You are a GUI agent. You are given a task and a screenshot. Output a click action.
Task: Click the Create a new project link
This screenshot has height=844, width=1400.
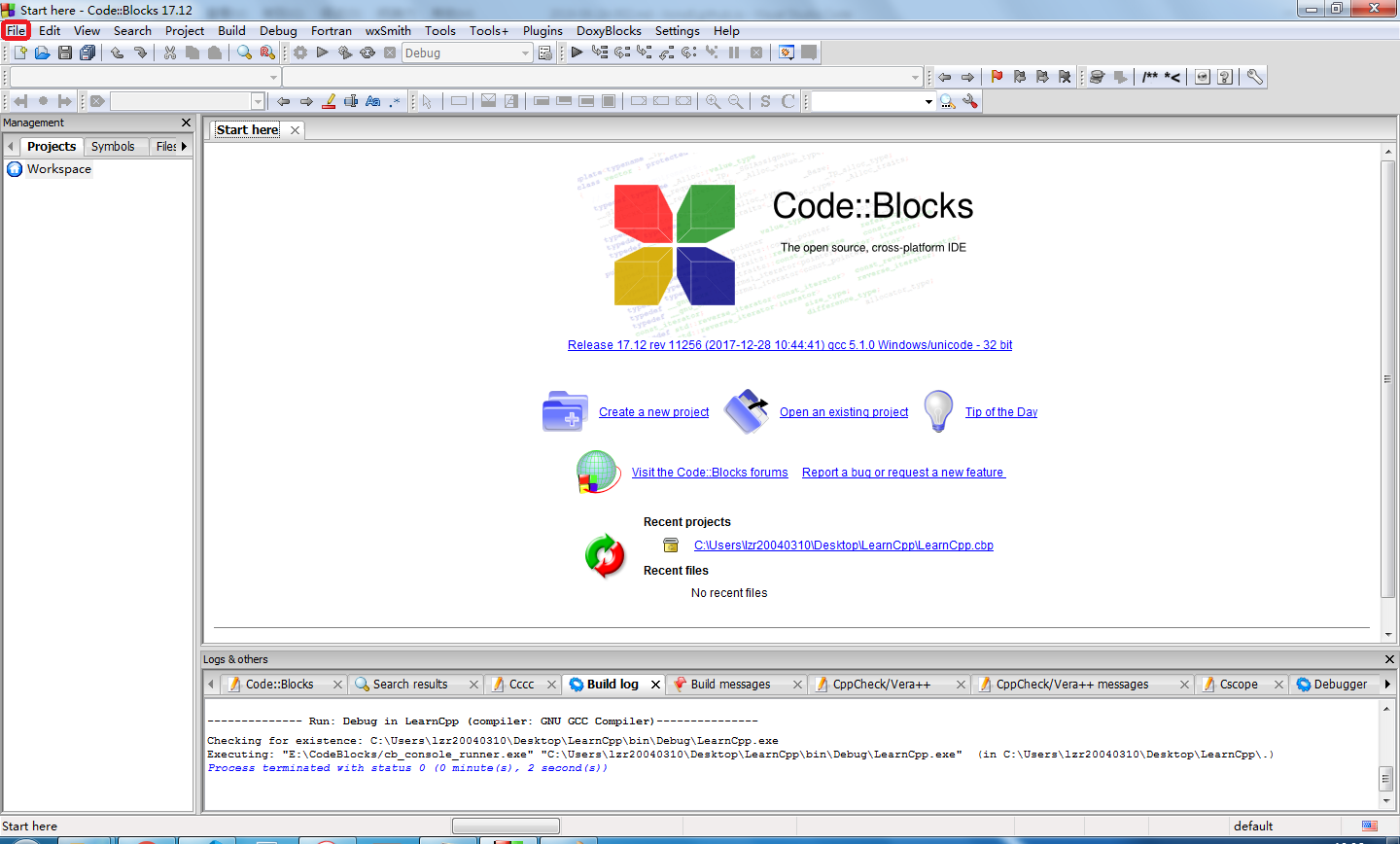click(x=653, y=412)
